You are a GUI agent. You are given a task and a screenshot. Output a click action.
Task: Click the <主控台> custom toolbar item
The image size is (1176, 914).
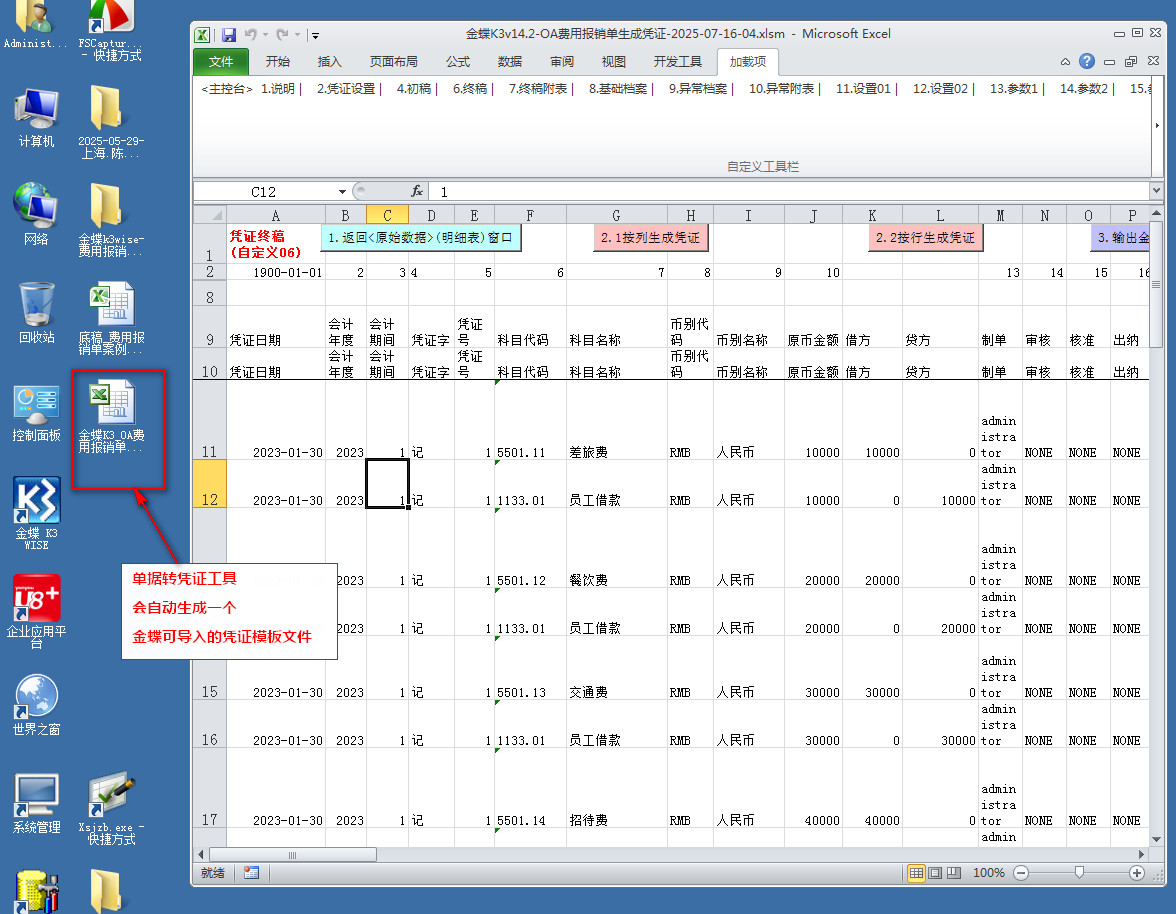click(226, 88)
